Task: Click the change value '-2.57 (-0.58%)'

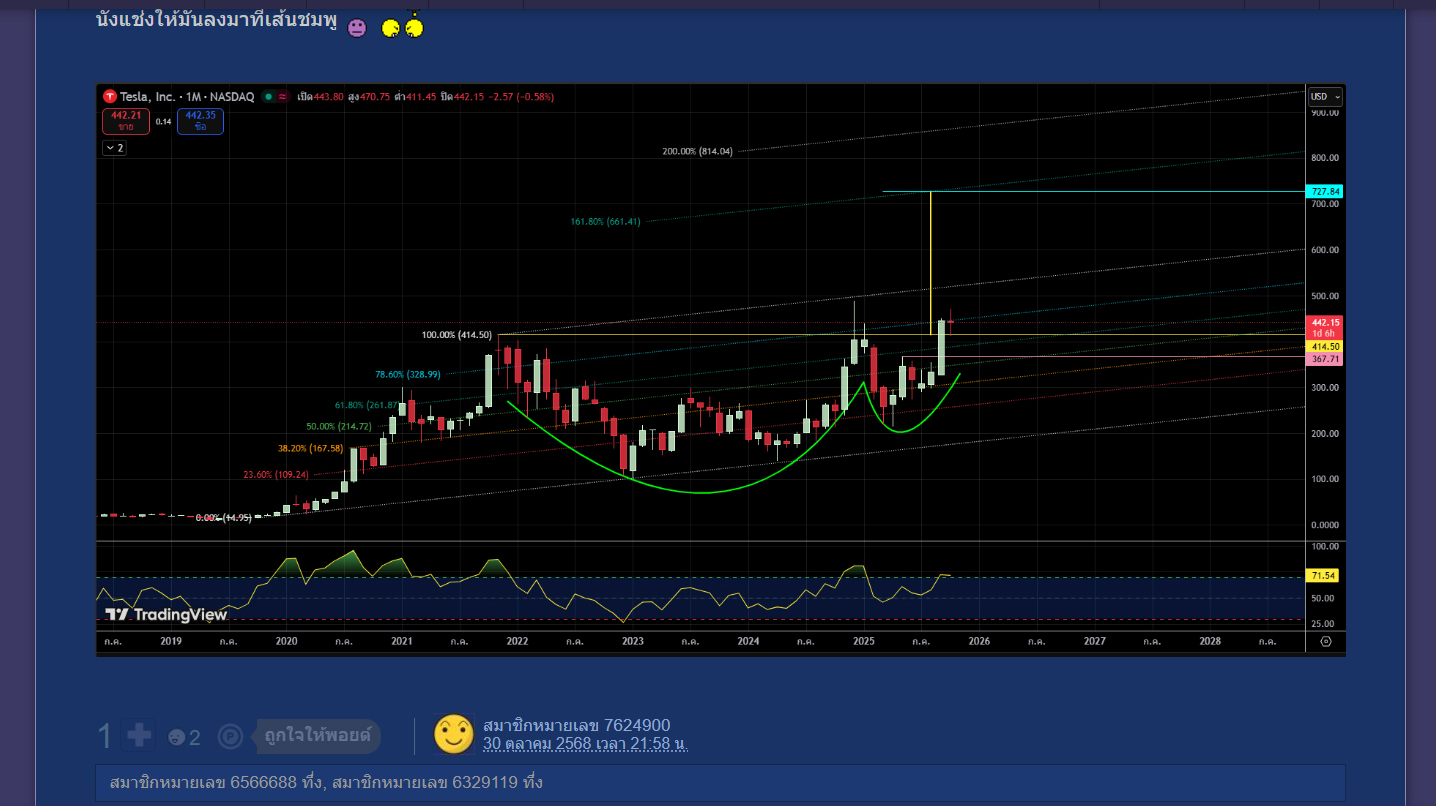Action: click(x=521, y=97)
